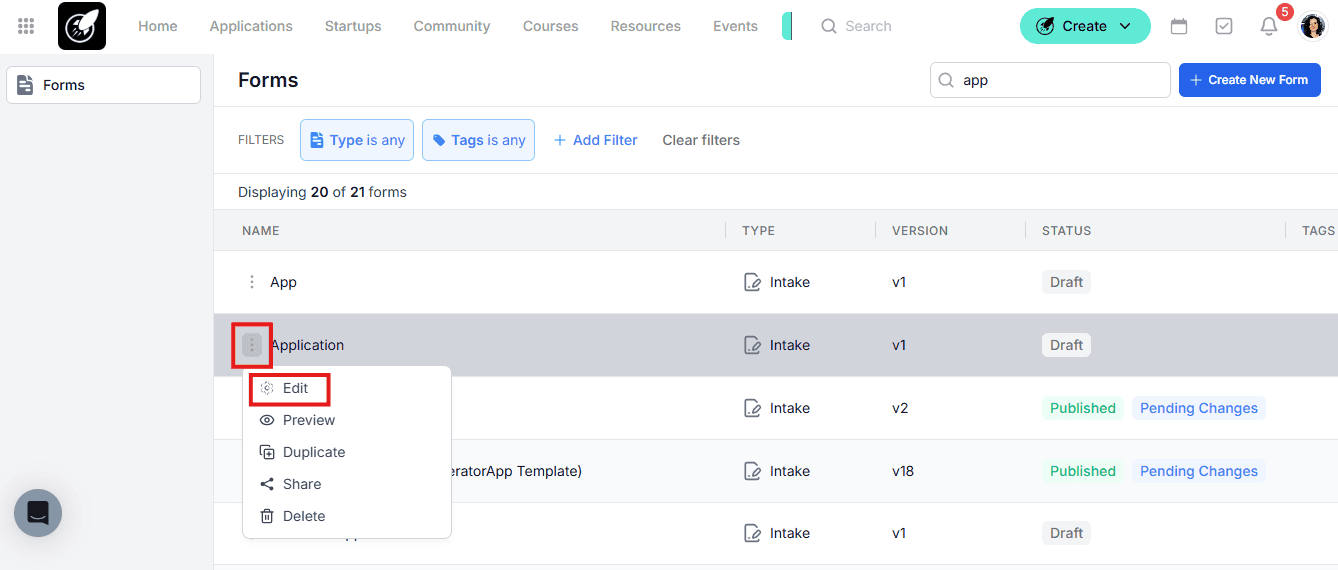This screenshot has height=570, width=1338.
Task: Select Edit from the context menu
Action: coord(295,388)
